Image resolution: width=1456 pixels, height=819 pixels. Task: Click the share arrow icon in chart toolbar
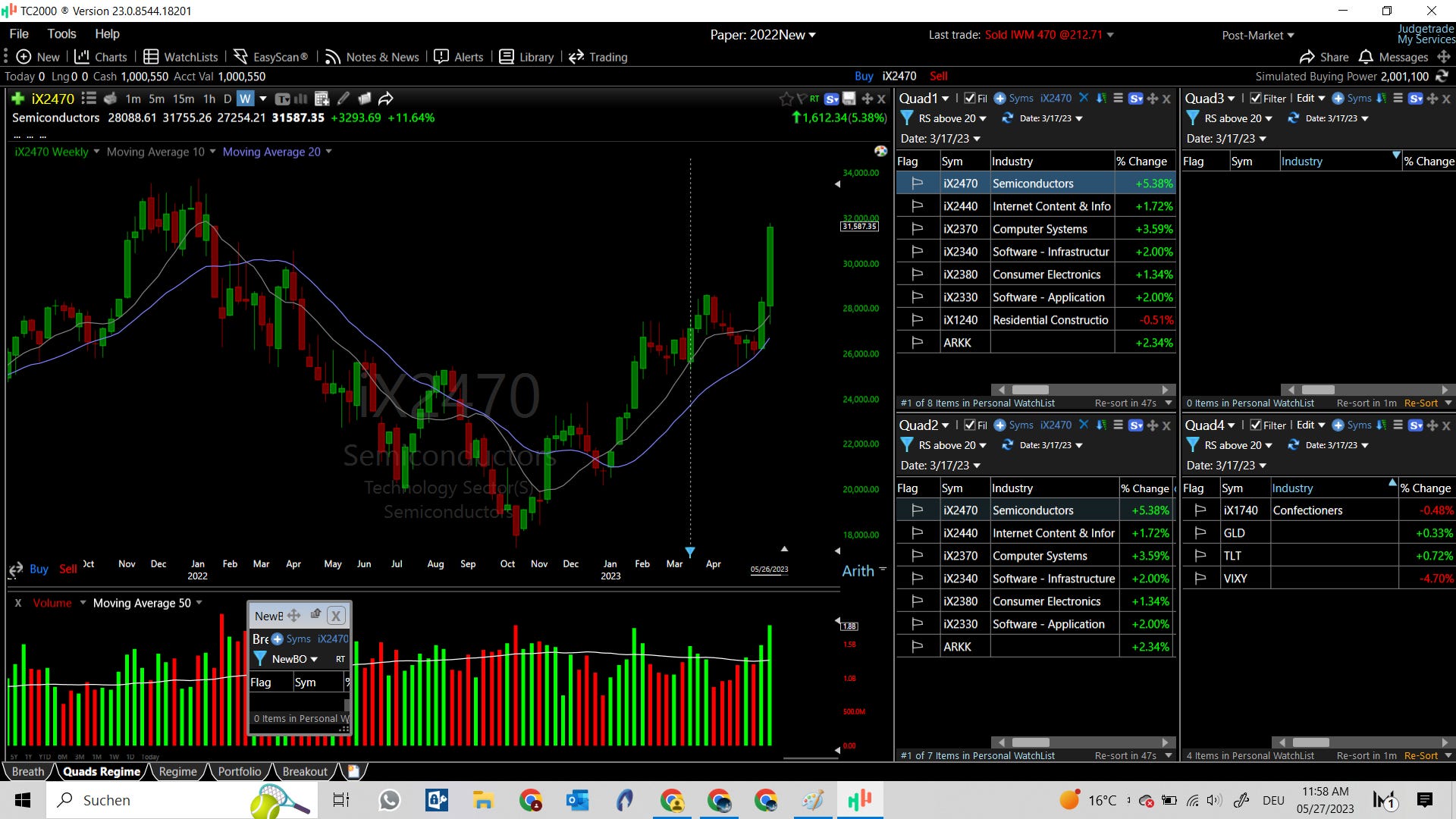point(386,99)
